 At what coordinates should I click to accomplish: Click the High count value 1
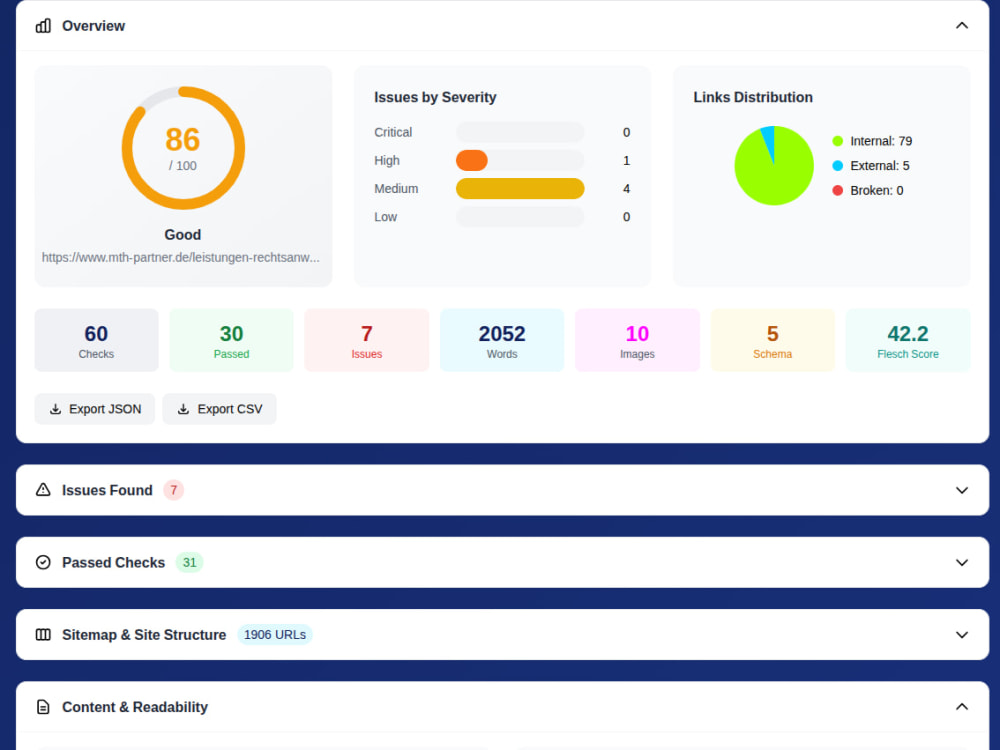[x=626, y=161]
